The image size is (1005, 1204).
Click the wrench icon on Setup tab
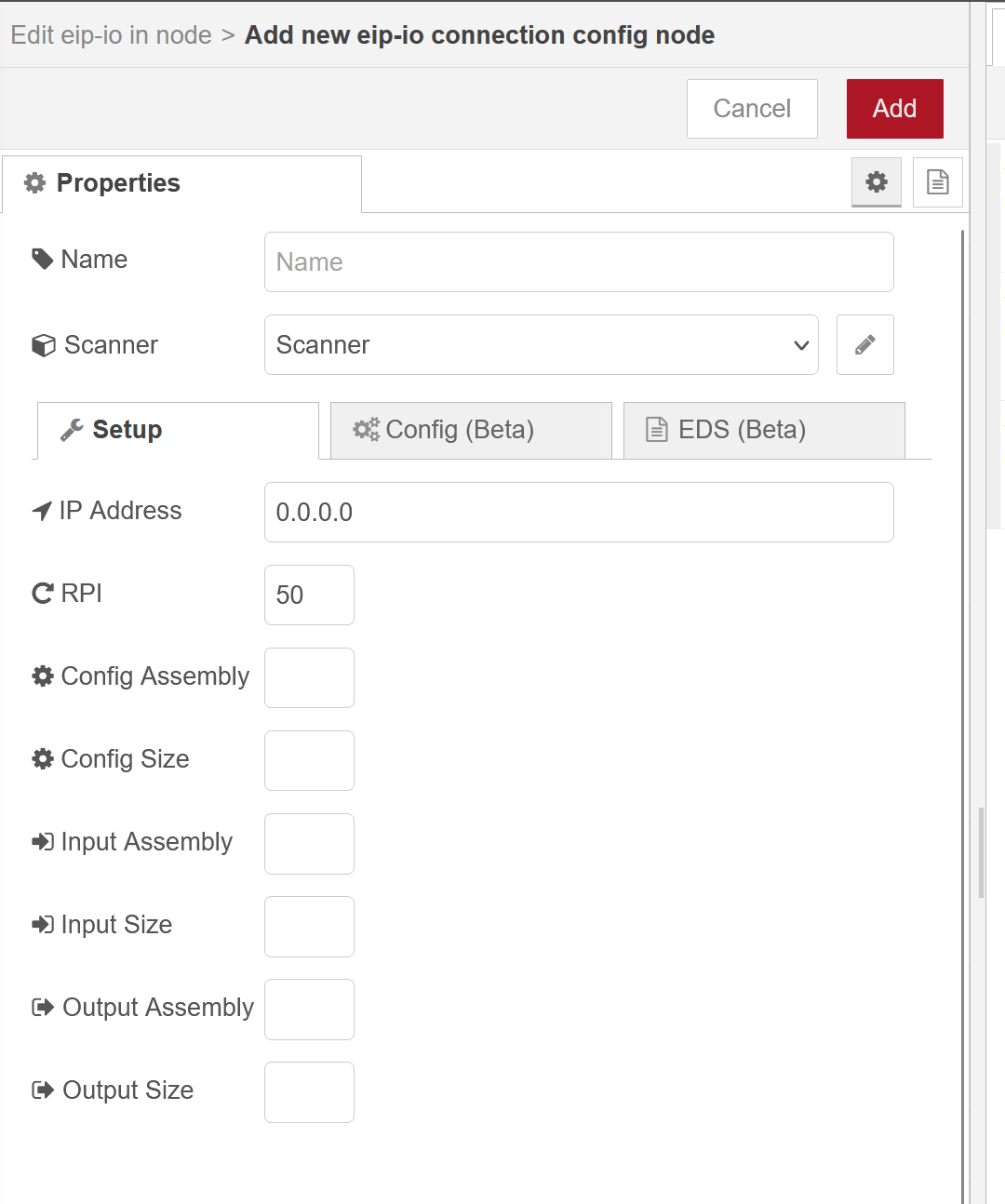(72, 430)
